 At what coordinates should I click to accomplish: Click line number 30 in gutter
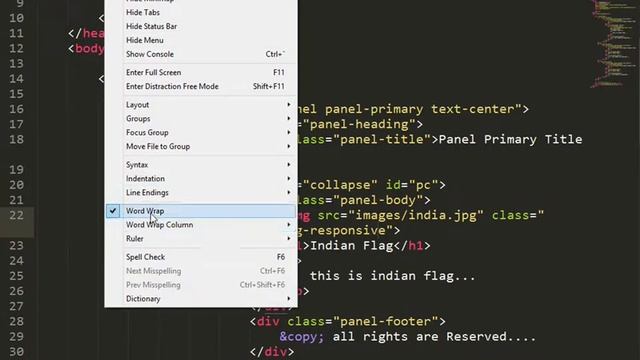tap(17, 351)
